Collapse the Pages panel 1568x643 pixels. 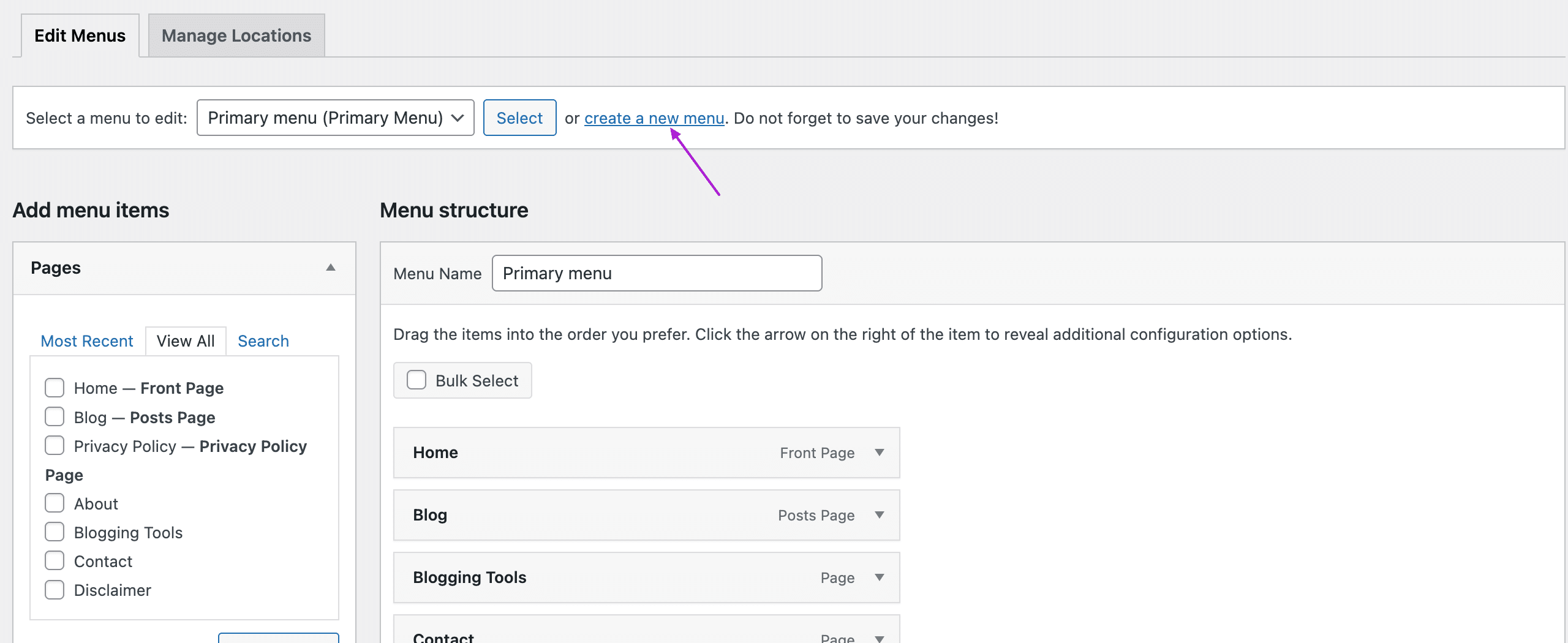(x=330, y=268)
